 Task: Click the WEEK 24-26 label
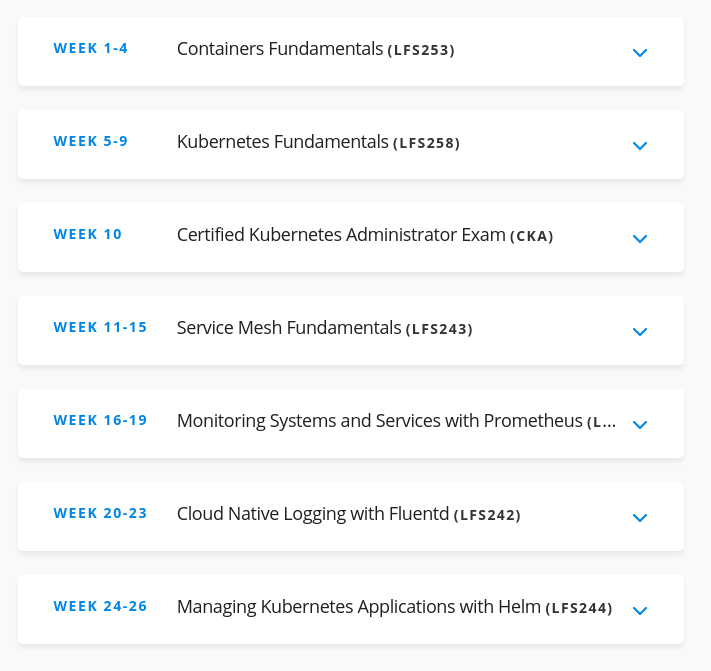pyautogui.click(x=100, y=606)
